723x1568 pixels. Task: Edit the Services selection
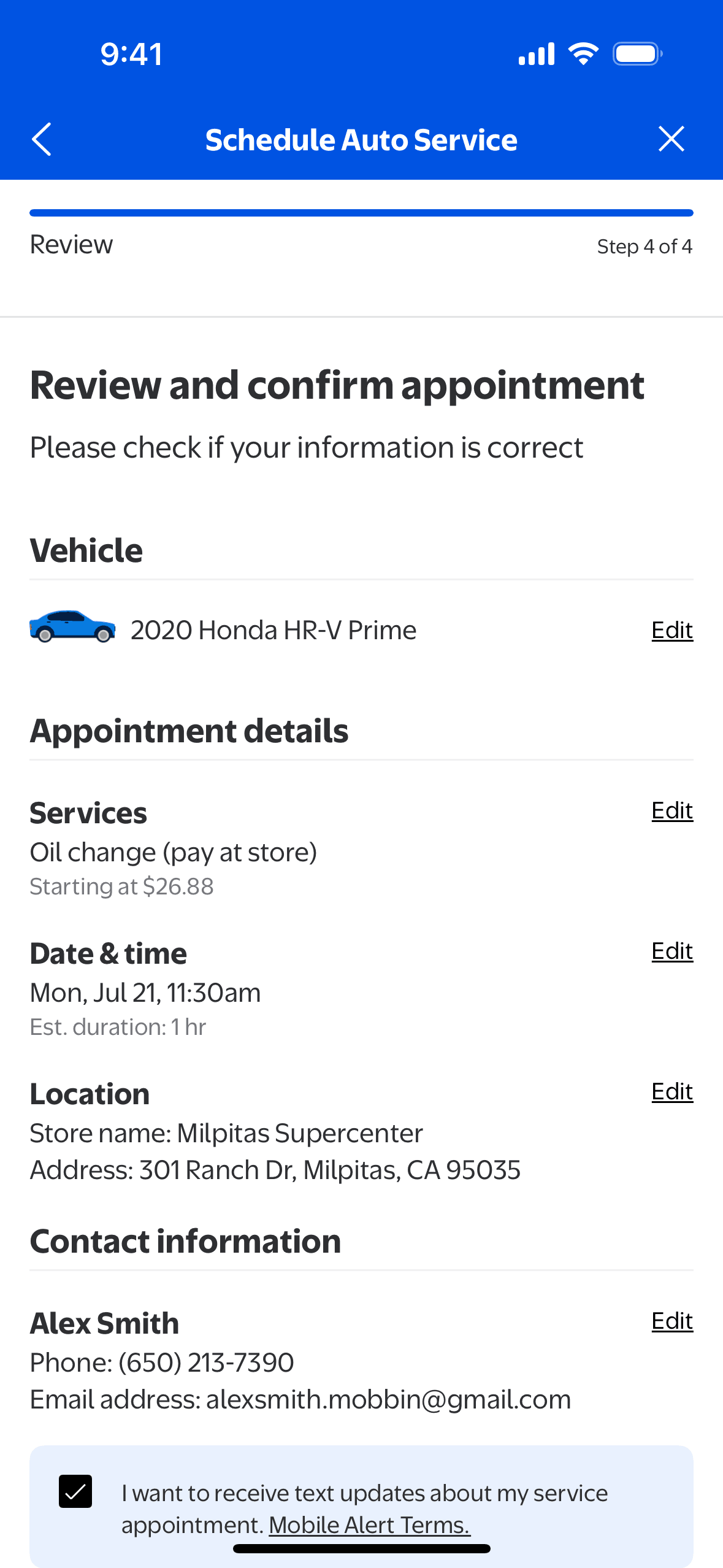click(671, 810)
